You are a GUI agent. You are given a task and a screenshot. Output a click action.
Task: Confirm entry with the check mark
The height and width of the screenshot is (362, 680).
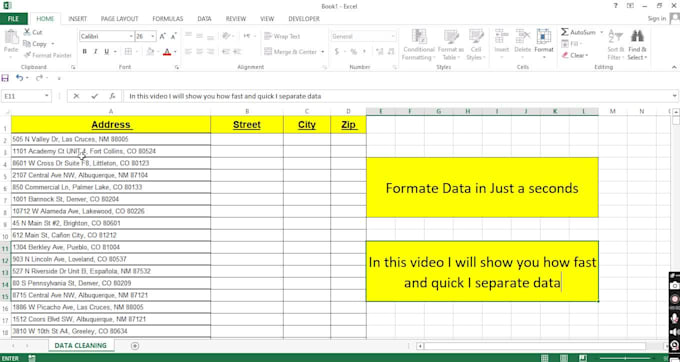[95, 96]
